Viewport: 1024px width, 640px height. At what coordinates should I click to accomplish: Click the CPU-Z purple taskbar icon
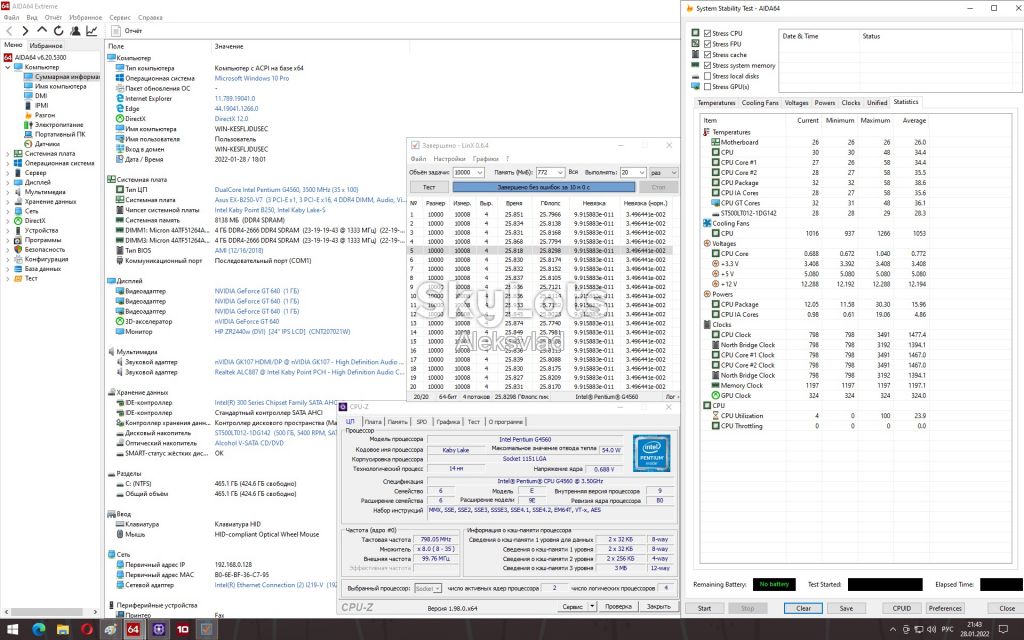159,630
